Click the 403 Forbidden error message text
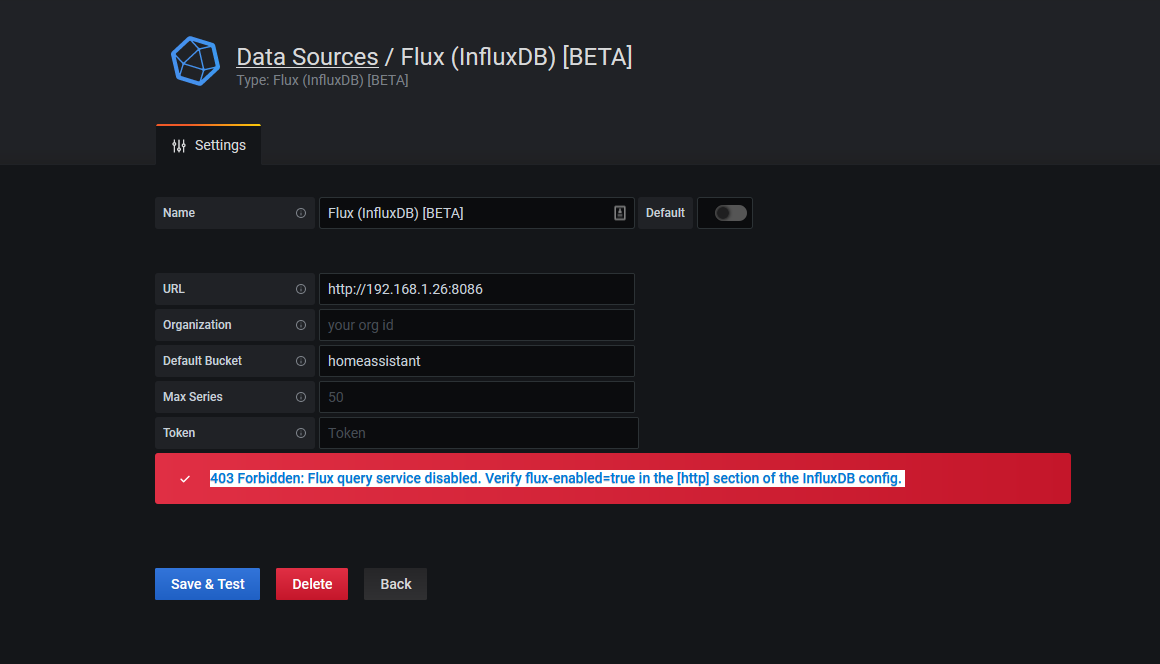 [556, 478]
